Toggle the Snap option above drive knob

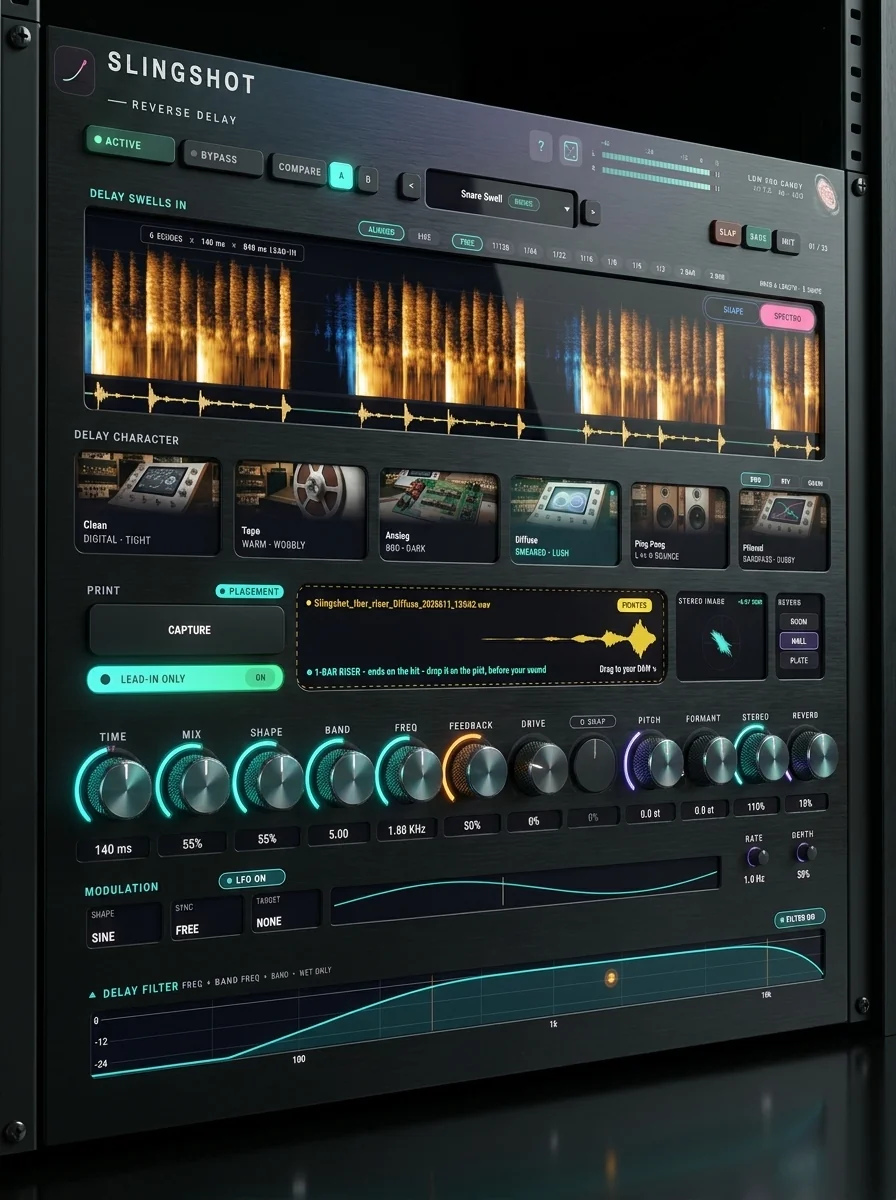pyautogui.click(x=592, y=721)
